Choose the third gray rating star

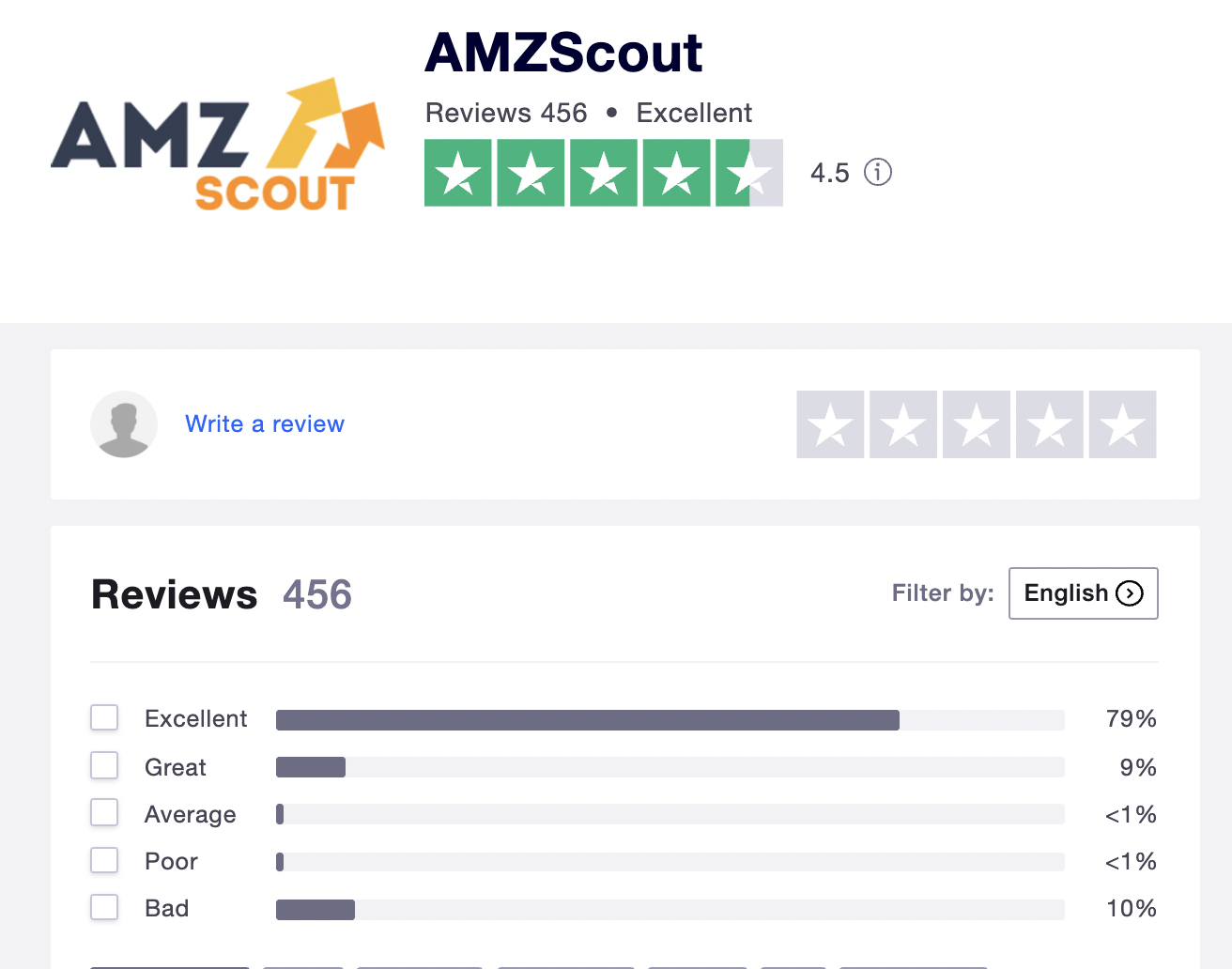pos(977,424)
